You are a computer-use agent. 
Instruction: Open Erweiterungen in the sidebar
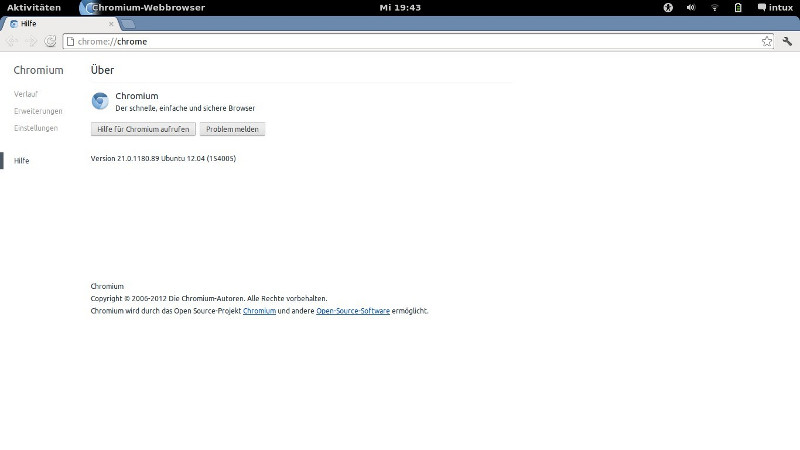click(38, 111)
